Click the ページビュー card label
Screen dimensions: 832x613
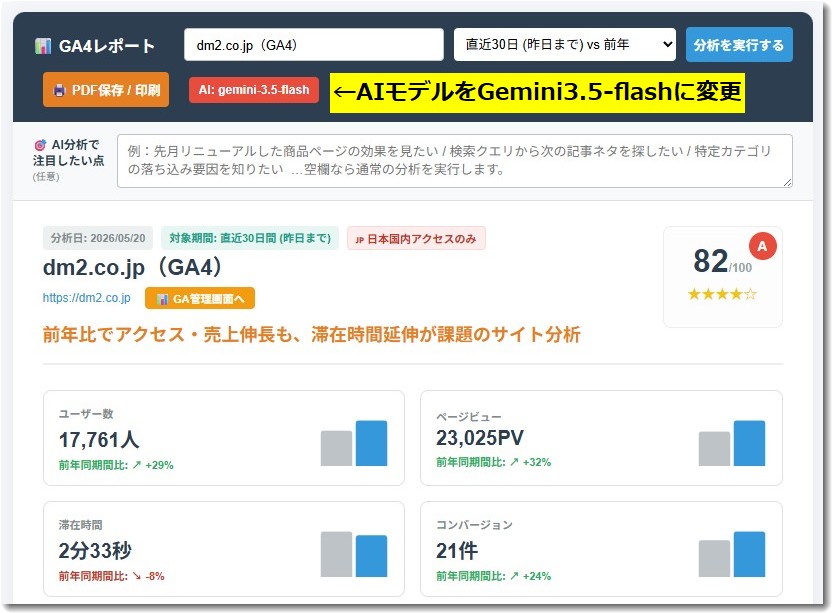pyautogui.click(x=469, y=417)
